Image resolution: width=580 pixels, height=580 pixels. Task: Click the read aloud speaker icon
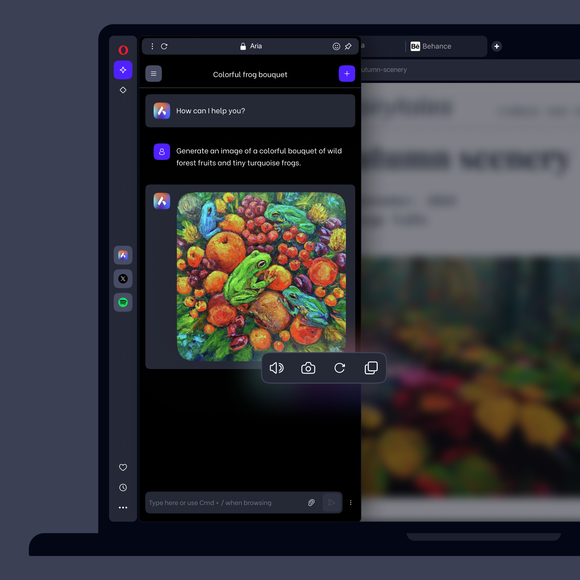click(x=277, y=368)
